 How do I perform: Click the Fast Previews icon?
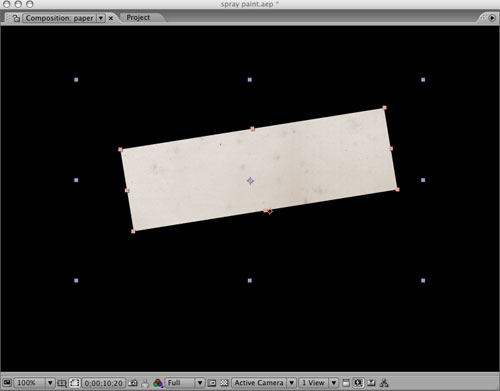tap(358, 383)
